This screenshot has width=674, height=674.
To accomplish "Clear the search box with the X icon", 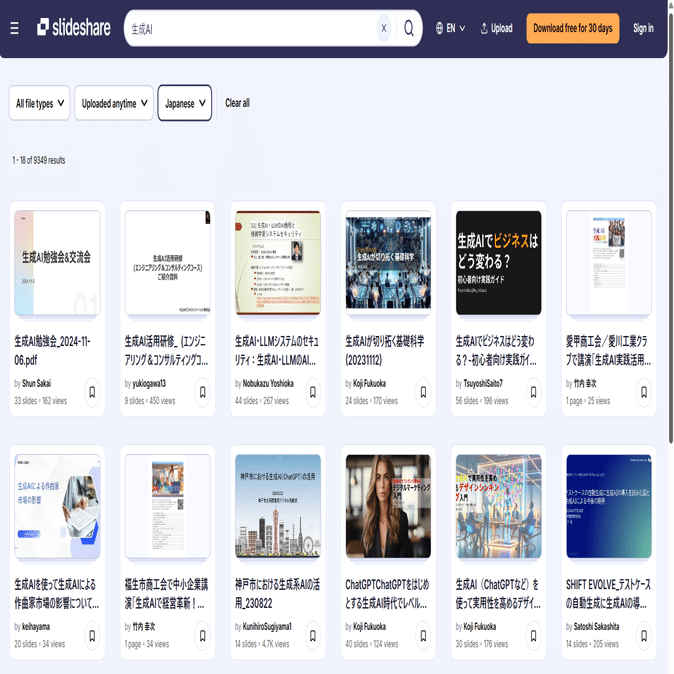I will 383,28.
